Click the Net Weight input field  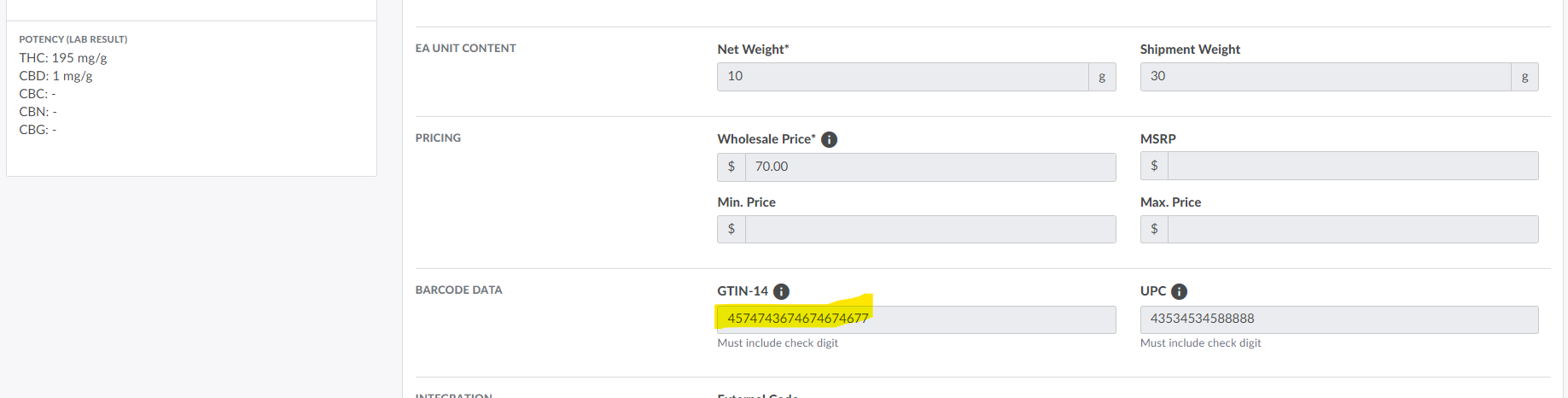click(902, 77)
